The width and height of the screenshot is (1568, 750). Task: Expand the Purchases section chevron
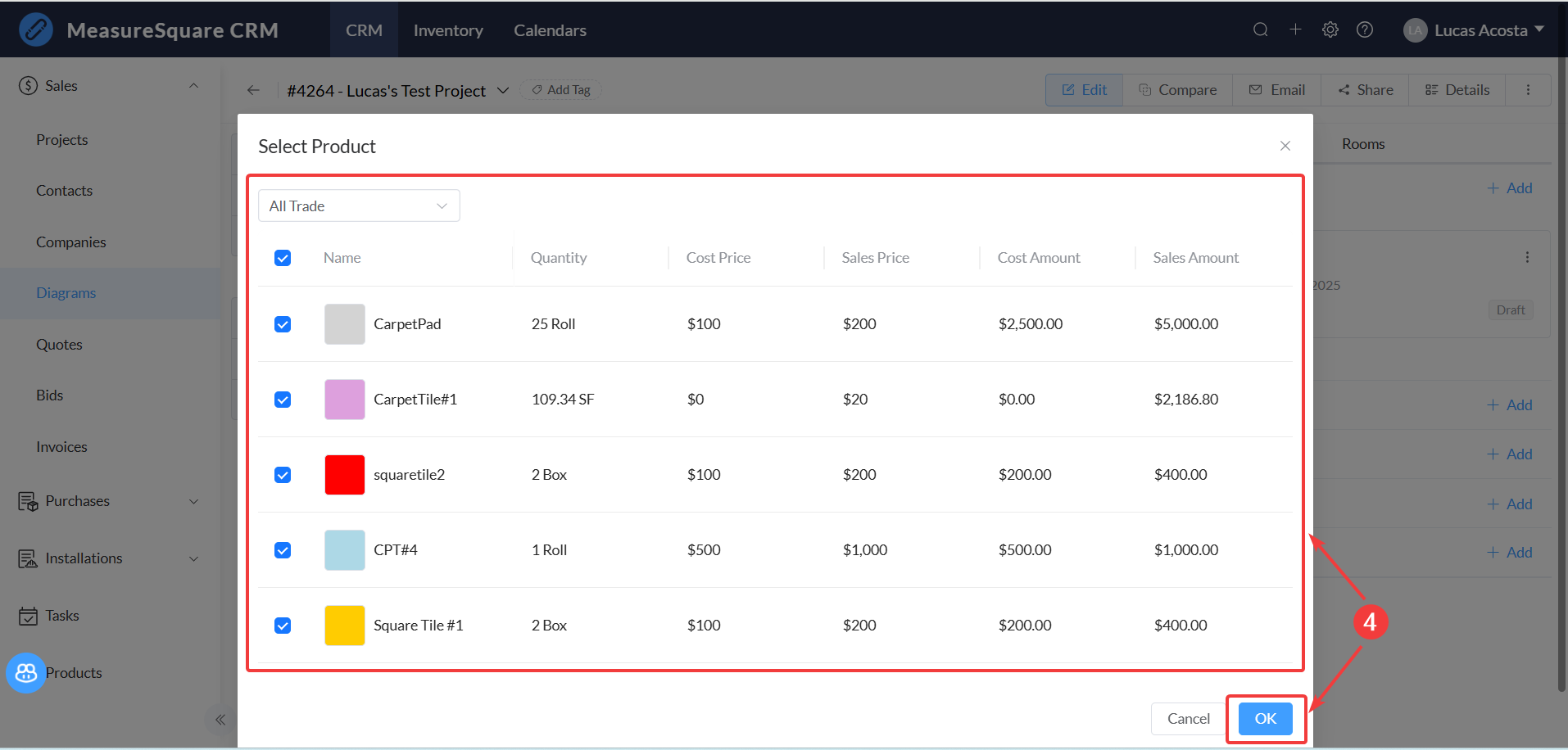click(193, 501)
